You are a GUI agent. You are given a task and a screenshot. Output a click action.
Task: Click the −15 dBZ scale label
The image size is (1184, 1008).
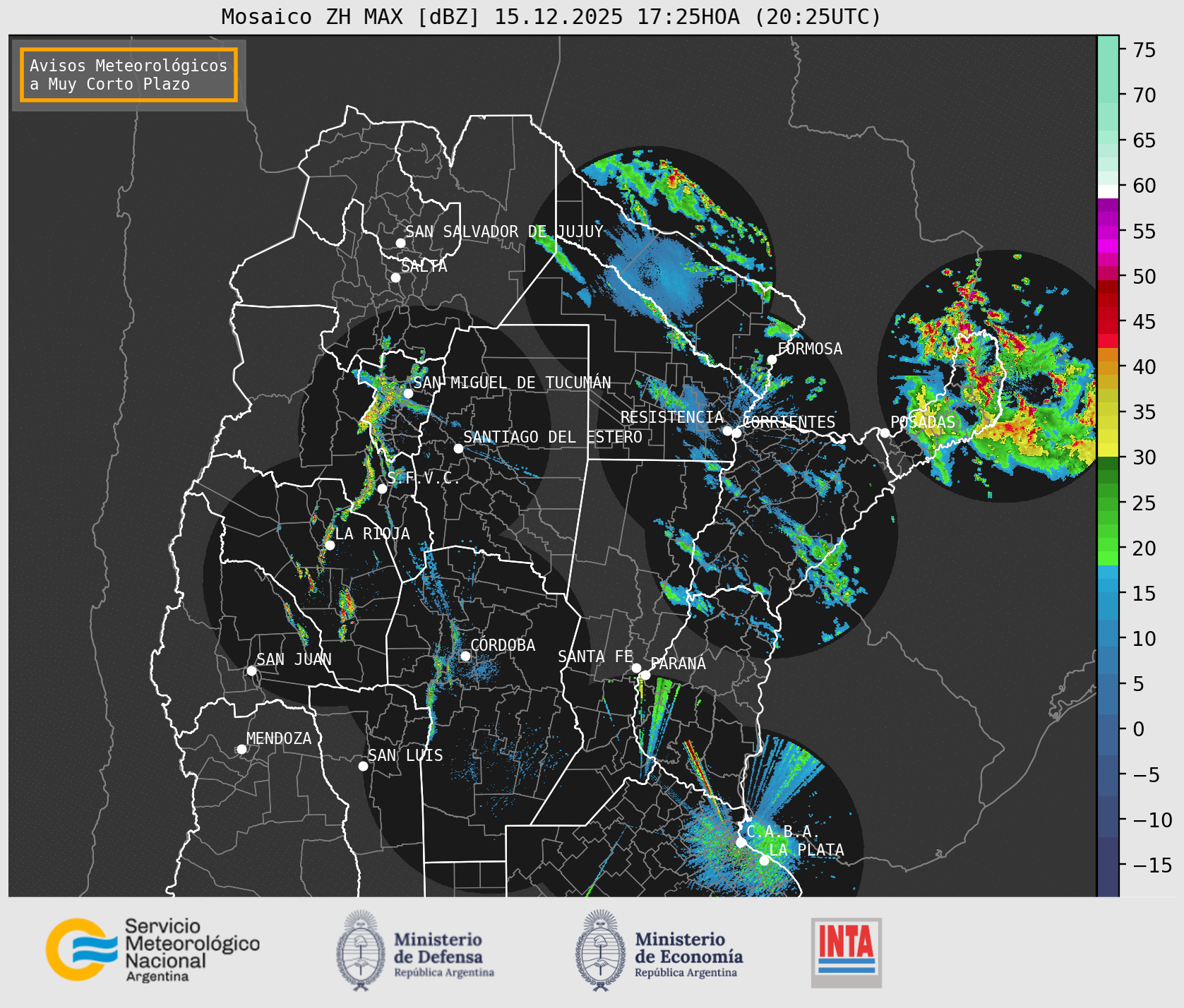coord(1152,865)
